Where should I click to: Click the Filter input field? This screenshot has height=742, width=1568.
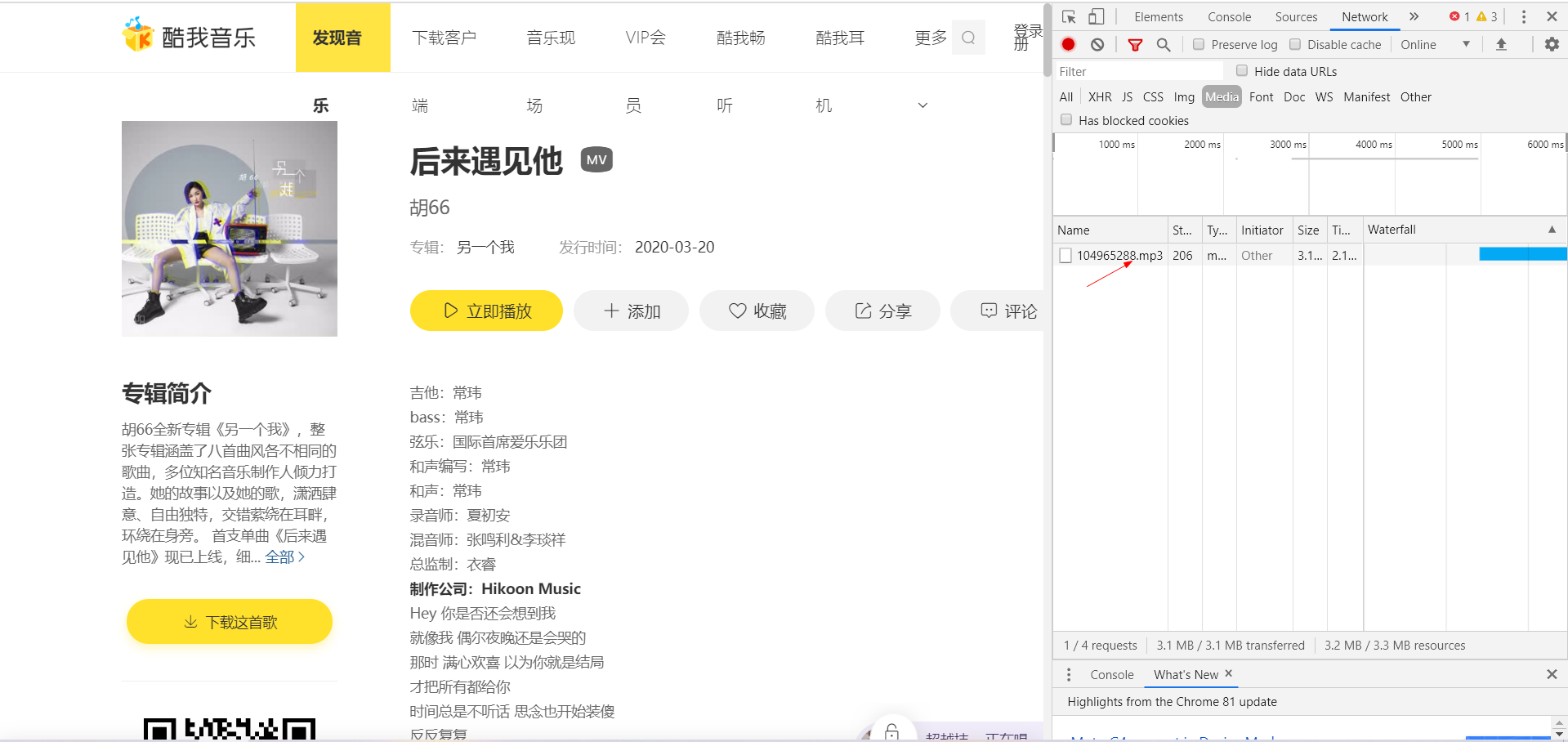(x=1138, y=71)
